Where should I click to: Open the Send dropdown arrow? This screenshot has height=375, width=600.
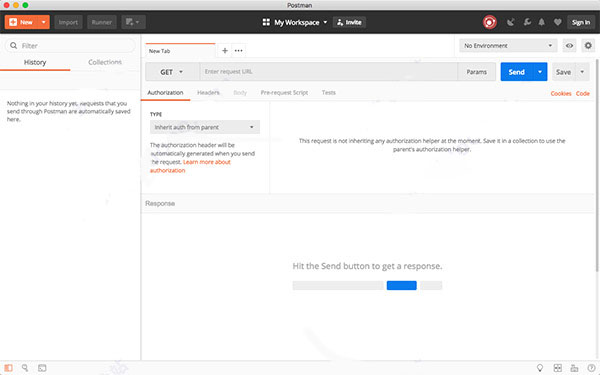(x=540, y=72)
